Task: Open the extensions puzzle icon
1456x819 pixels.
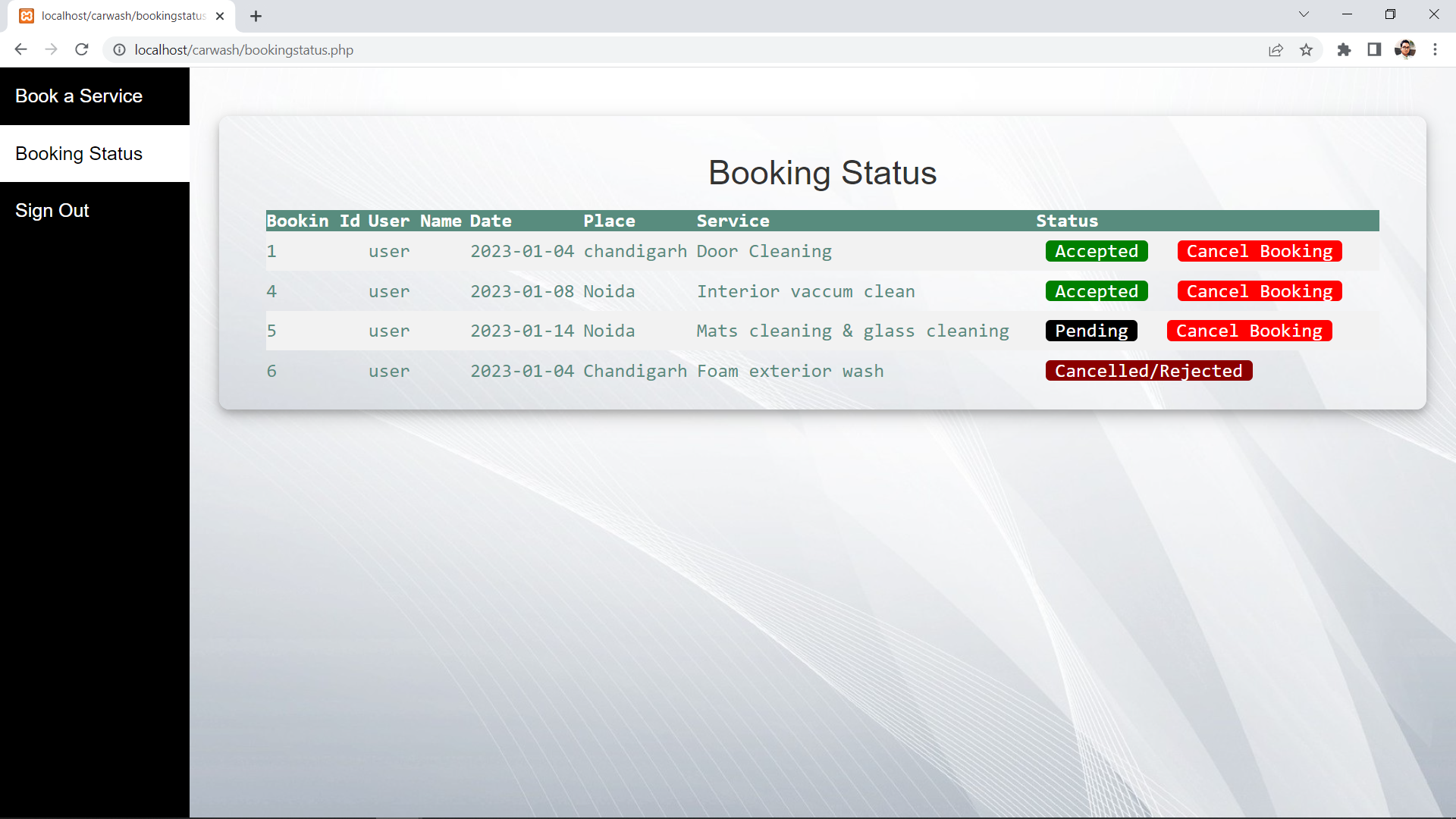Action: (x=1344, y=50)
